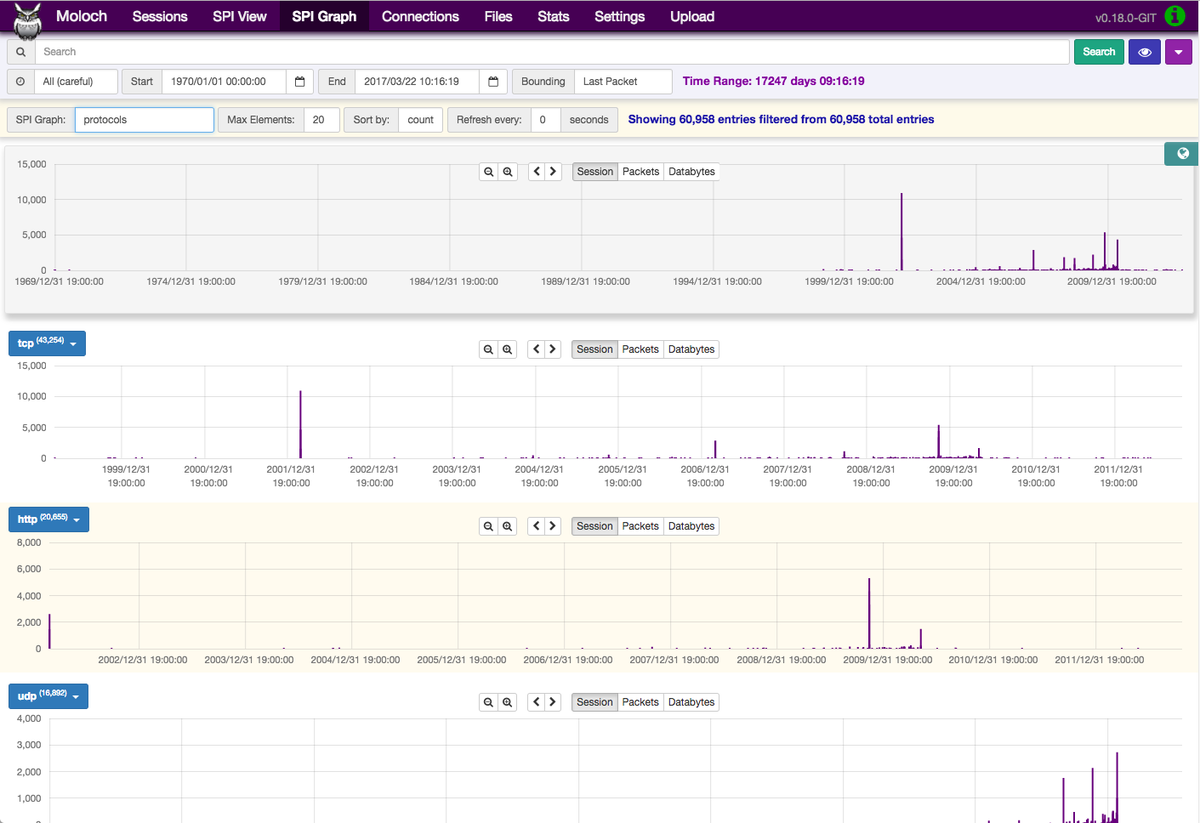Viewport: 1200px width, 823px height.
Task: Click into the search query field
Action: 551,52
